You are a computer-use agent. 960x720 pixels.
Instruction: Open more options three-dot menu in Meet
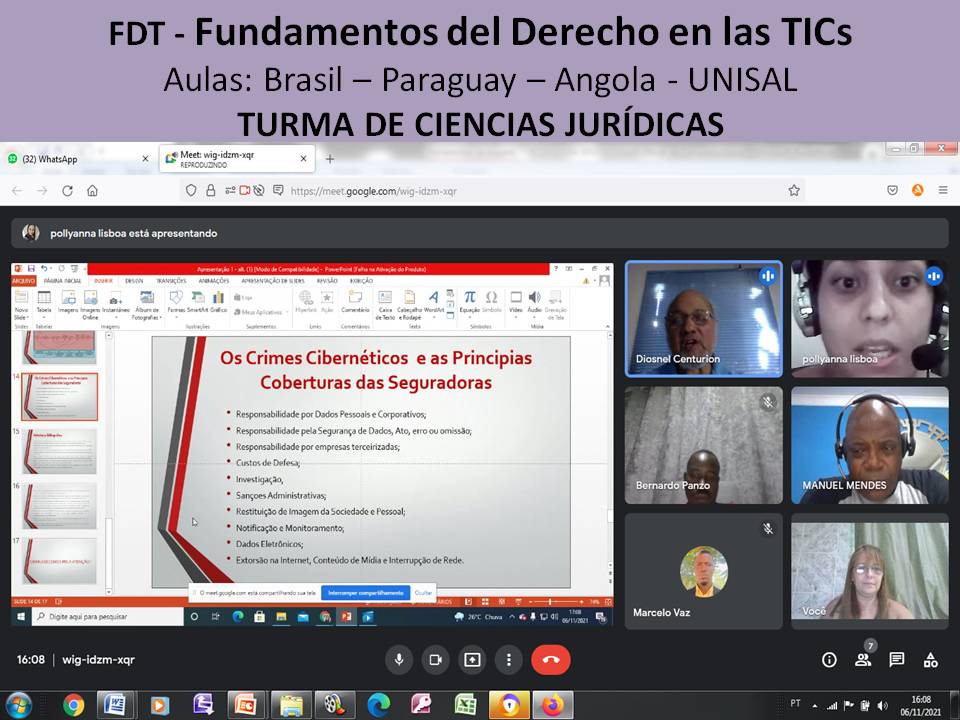coord(508,660)
